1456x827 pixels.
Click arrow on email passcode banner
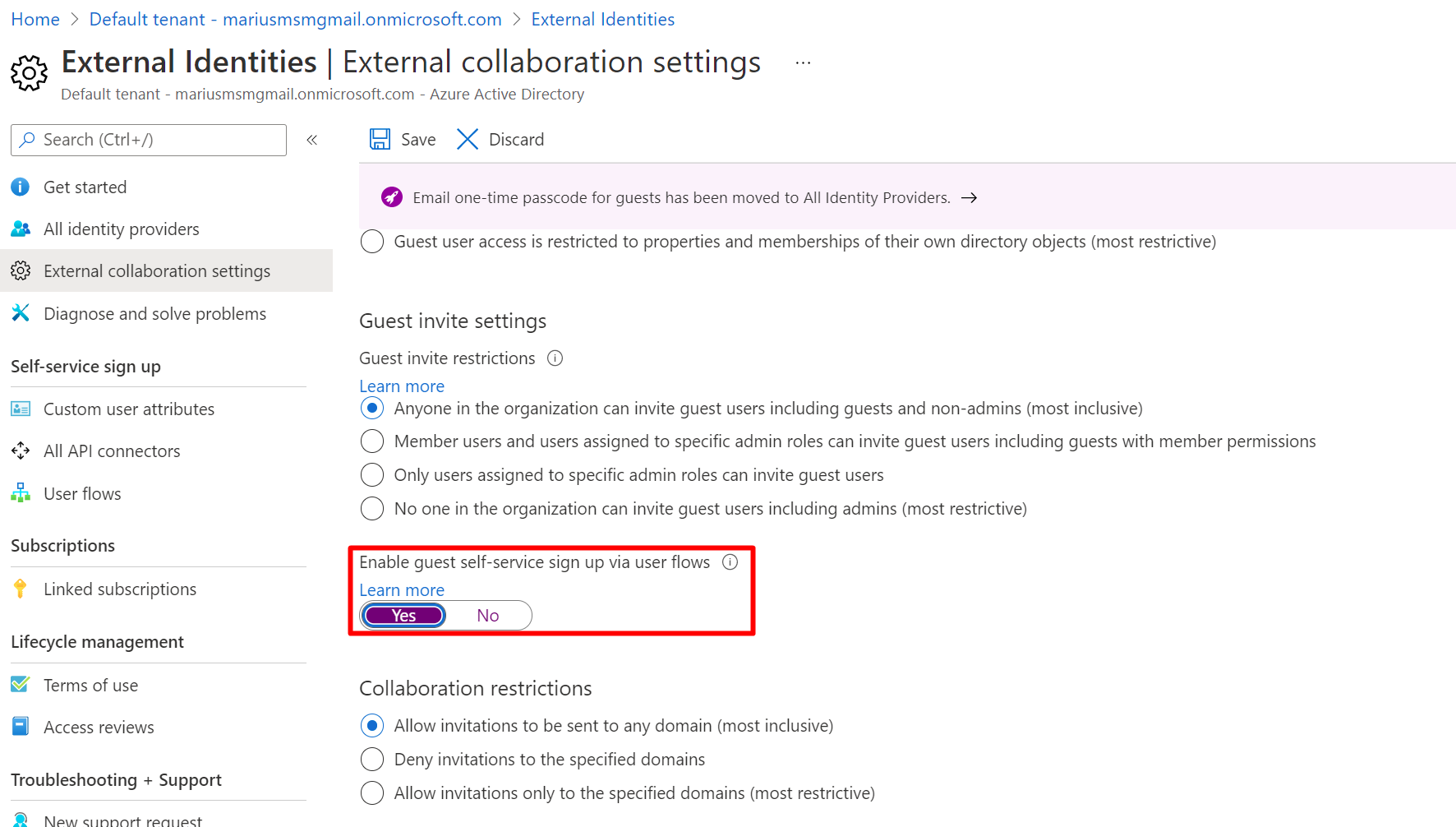click(x=970, y=198)
